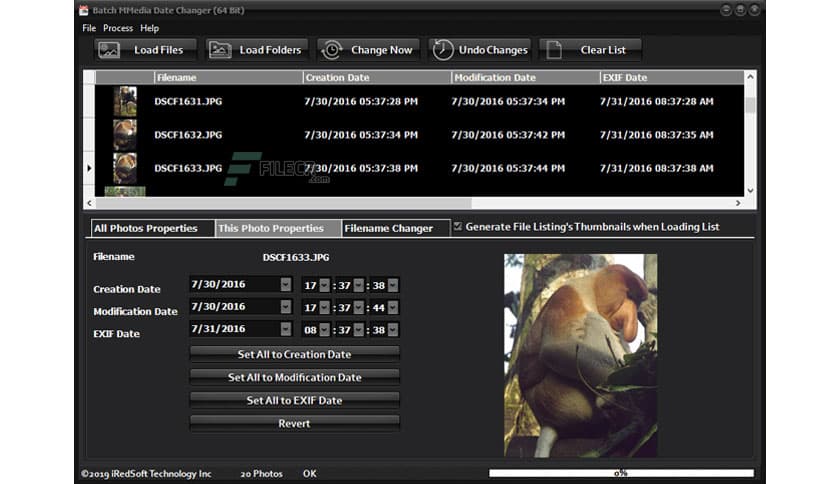Click the list scroll down arrow
836x484 pixels.
tap(750, 190)
